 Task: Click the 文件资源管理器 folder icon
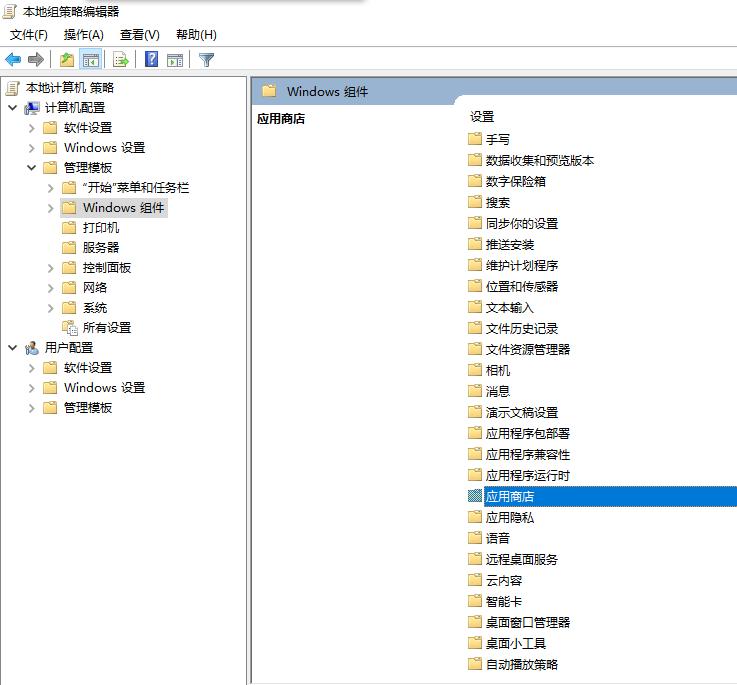click(x=475, y=349)
